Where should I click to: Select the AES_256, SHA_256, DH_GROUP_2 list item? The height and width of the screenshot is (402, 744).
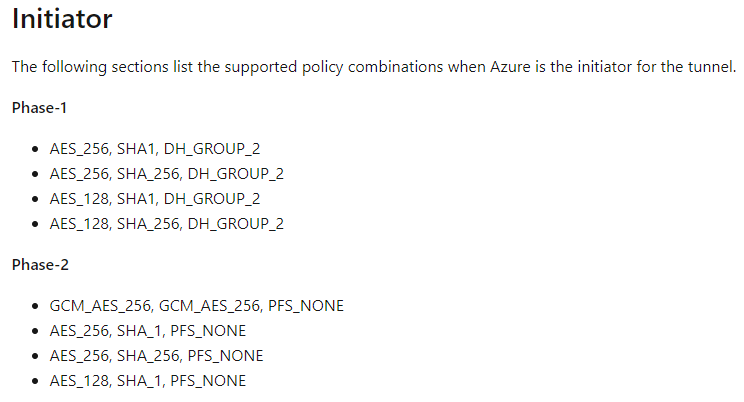[x=167, y=174]
